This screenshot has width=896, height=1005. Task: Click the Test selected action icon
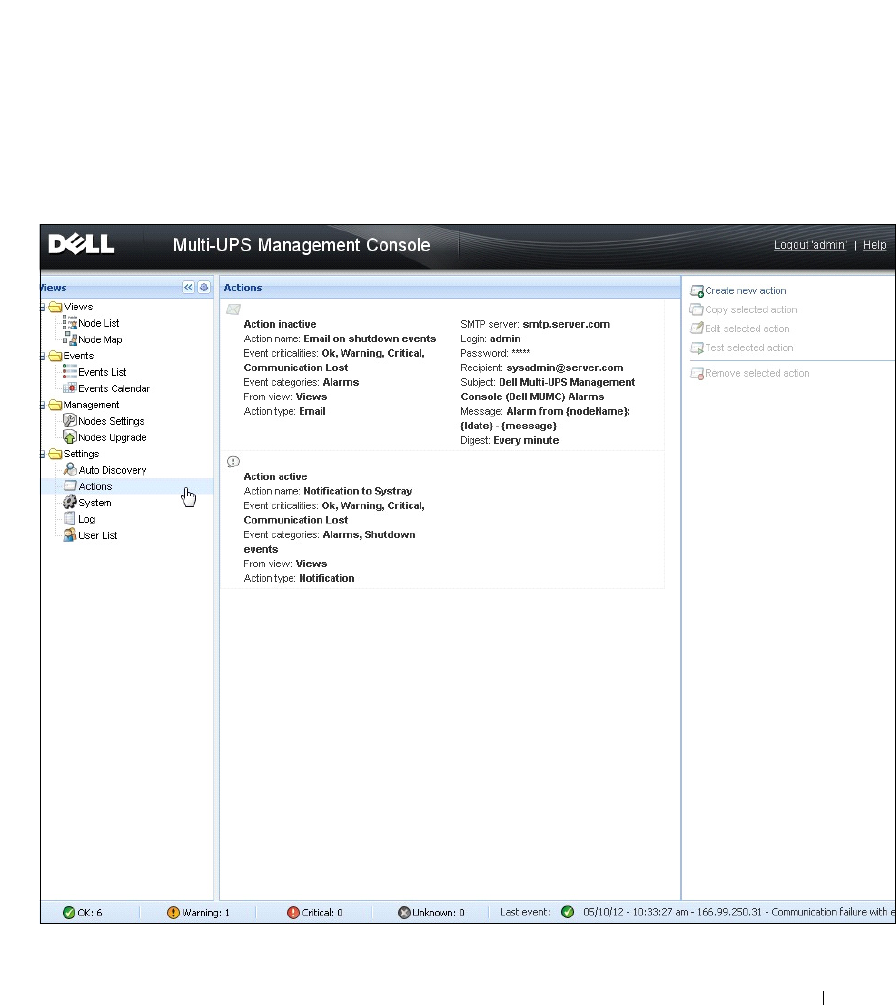point(697,347)
